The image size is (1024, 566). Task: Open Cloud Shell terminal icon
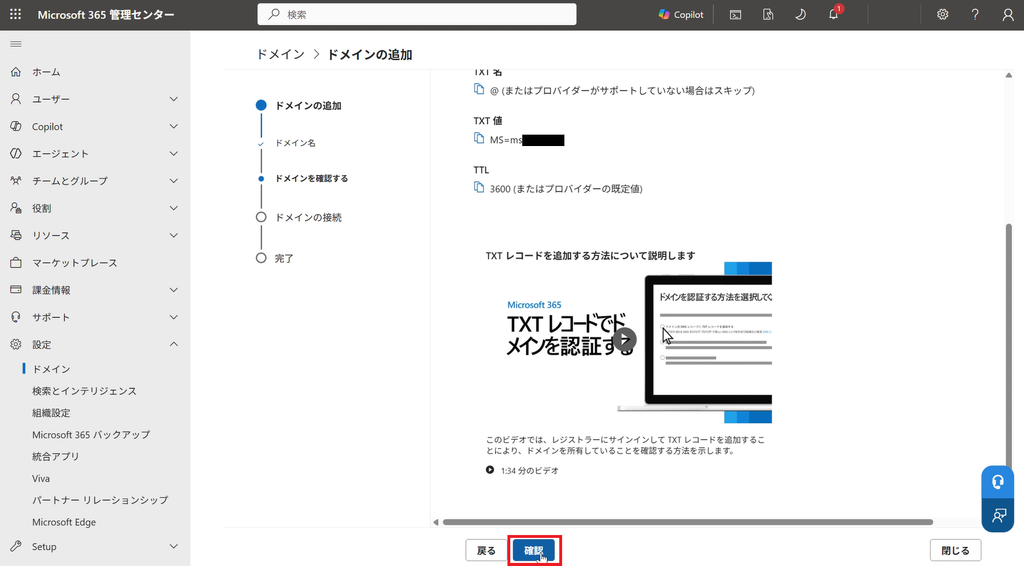(x=735, y=14)
